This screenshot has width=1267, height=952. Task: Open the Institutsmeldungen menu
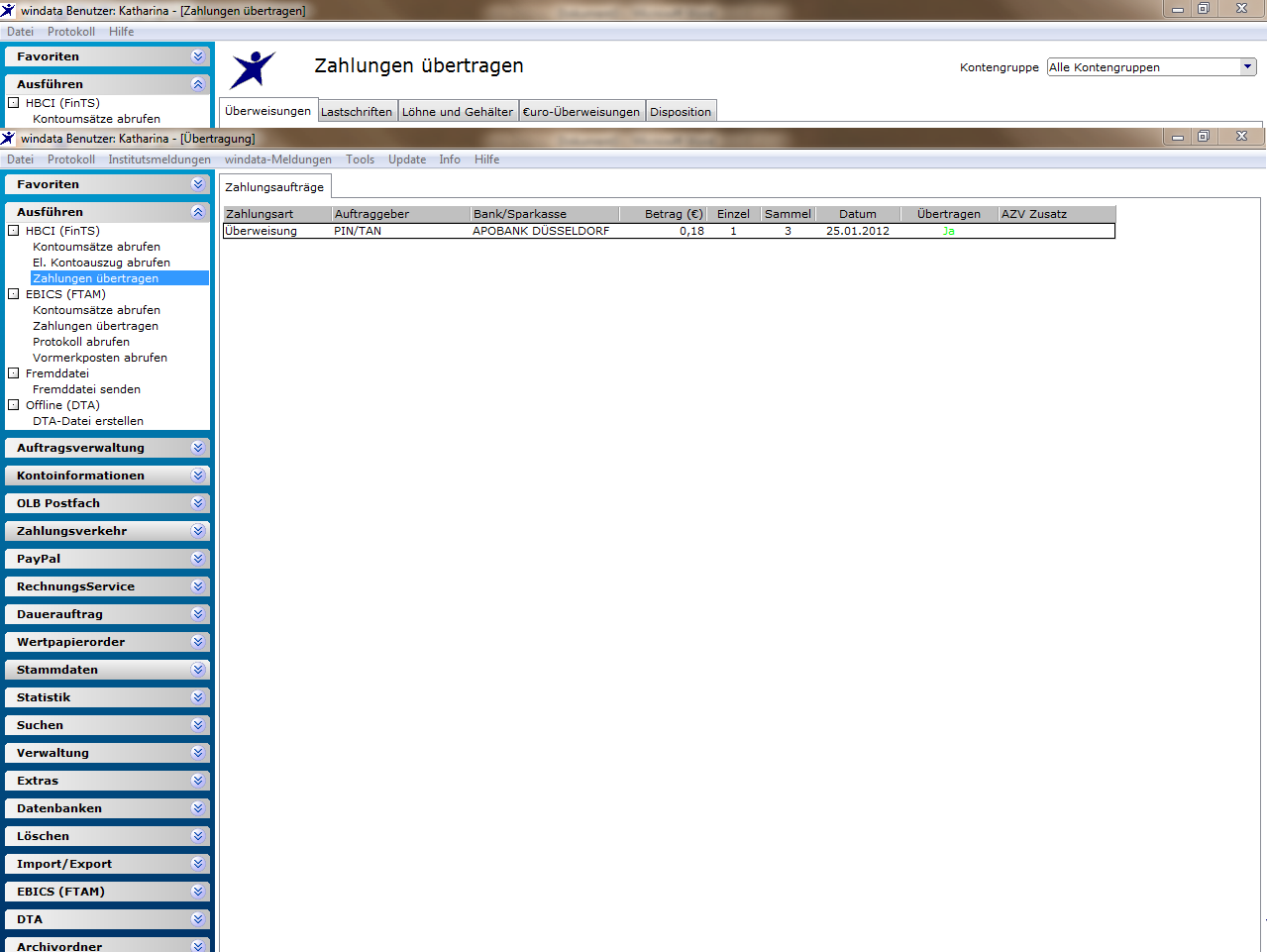(x=159, y=159)
